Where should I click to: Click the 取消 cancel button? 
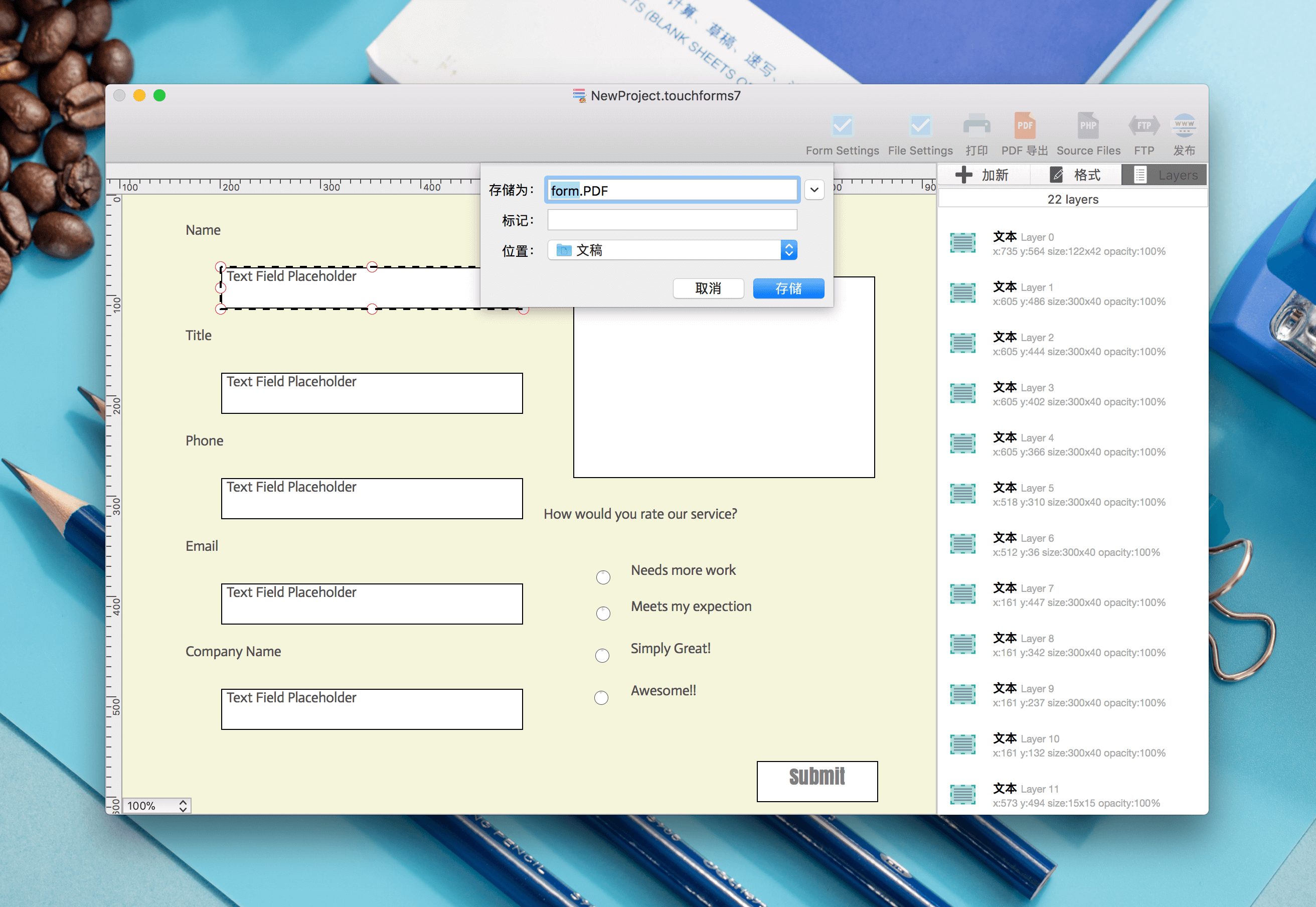coord(708,288)
